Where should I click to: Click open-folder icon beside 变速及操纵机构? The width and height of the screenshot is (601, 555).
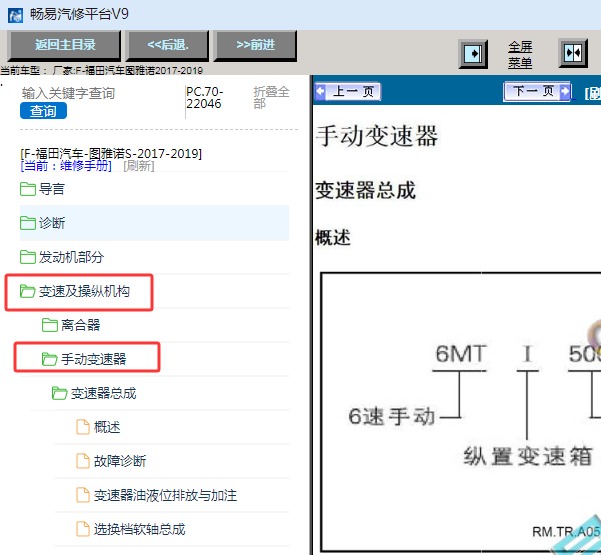pyautogui.click(x=28, y=291)
